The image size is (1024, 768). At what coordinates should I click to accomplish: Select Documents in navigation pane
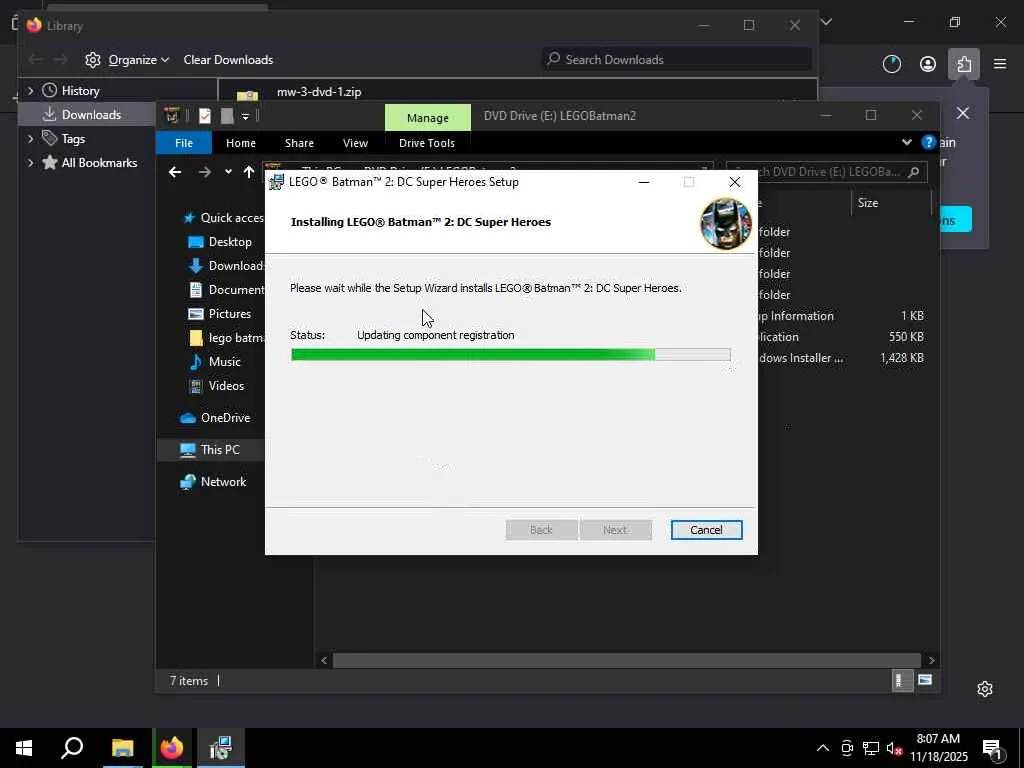225,289
